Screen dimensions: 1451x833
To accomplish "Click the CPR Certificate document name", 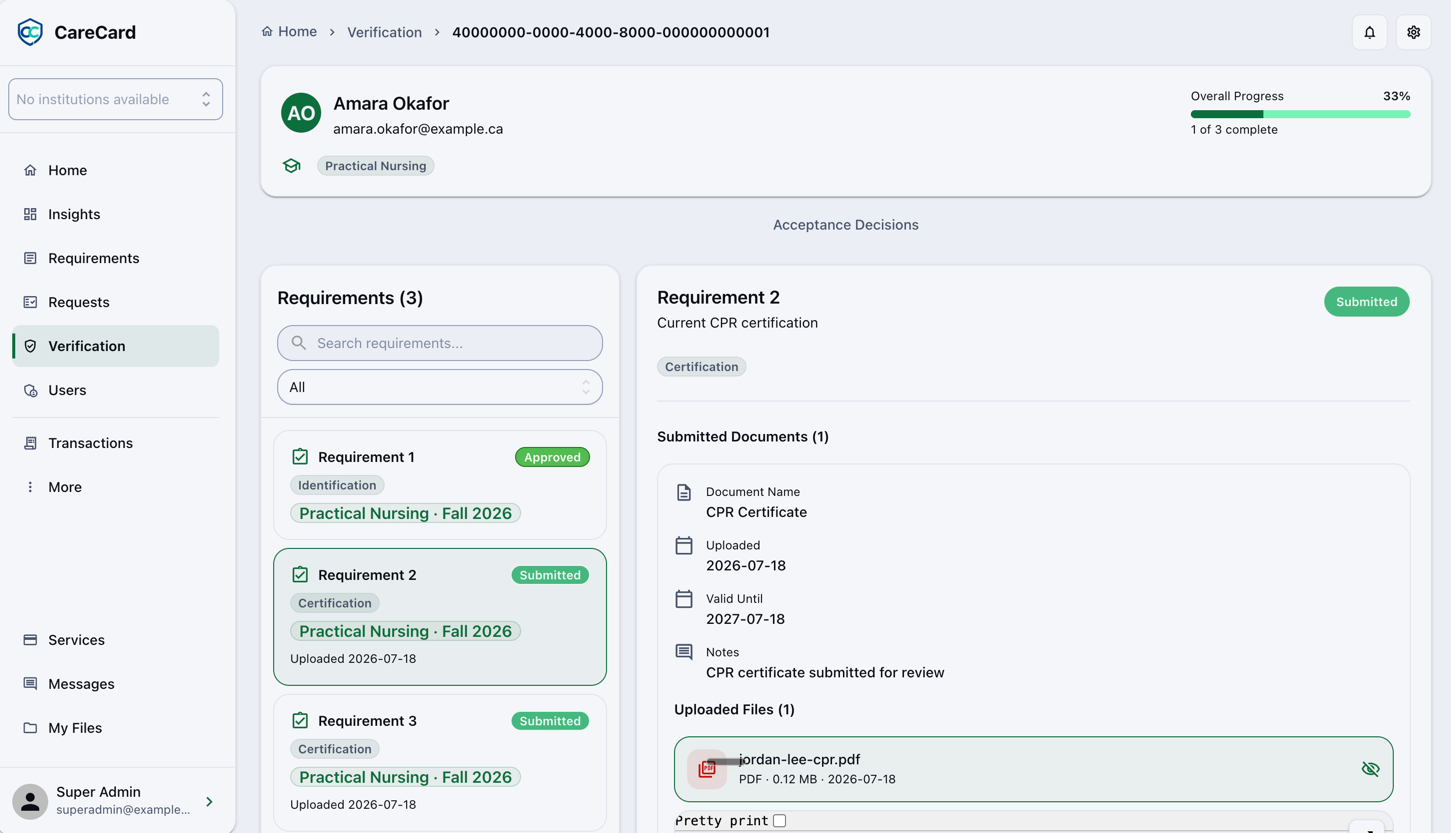I will pos(756,512).
